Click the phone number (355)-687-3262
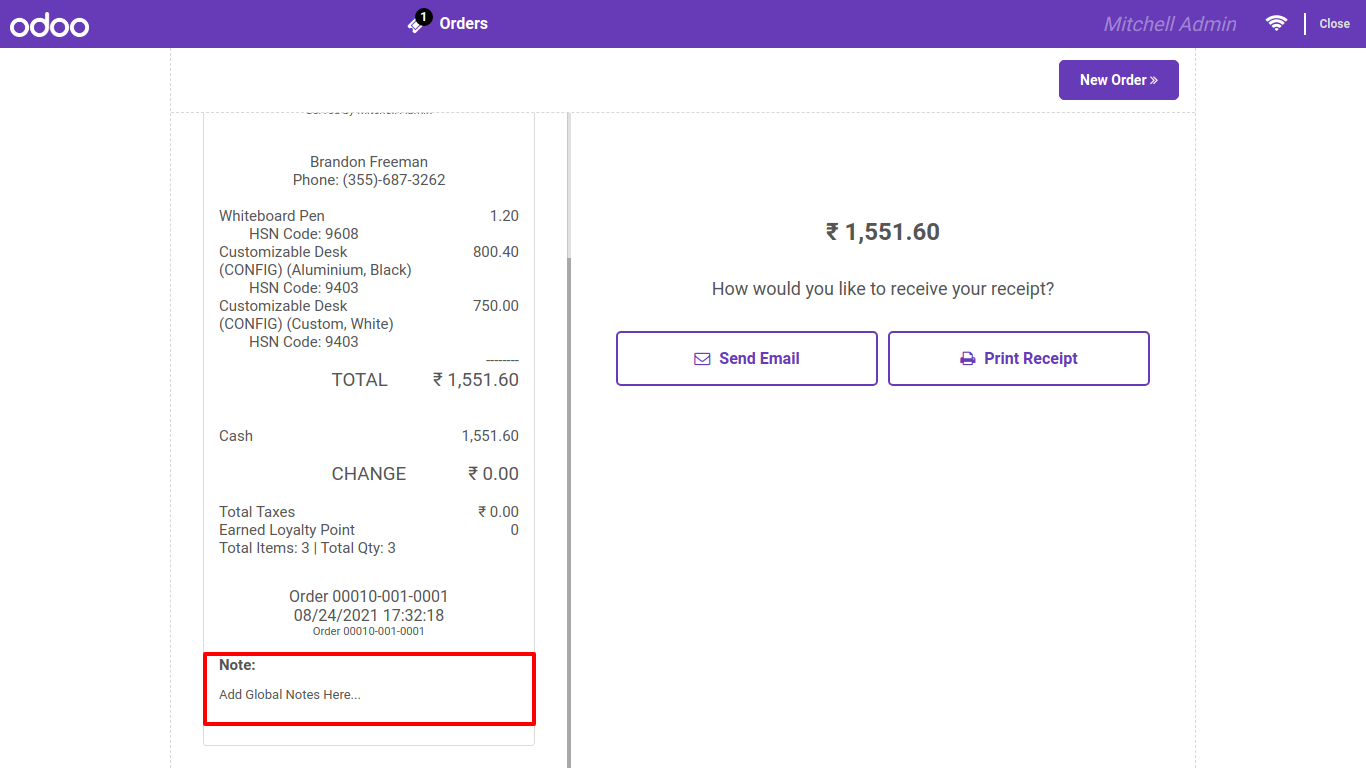Viewport: 1366px width, 768px height. [394, 180]
